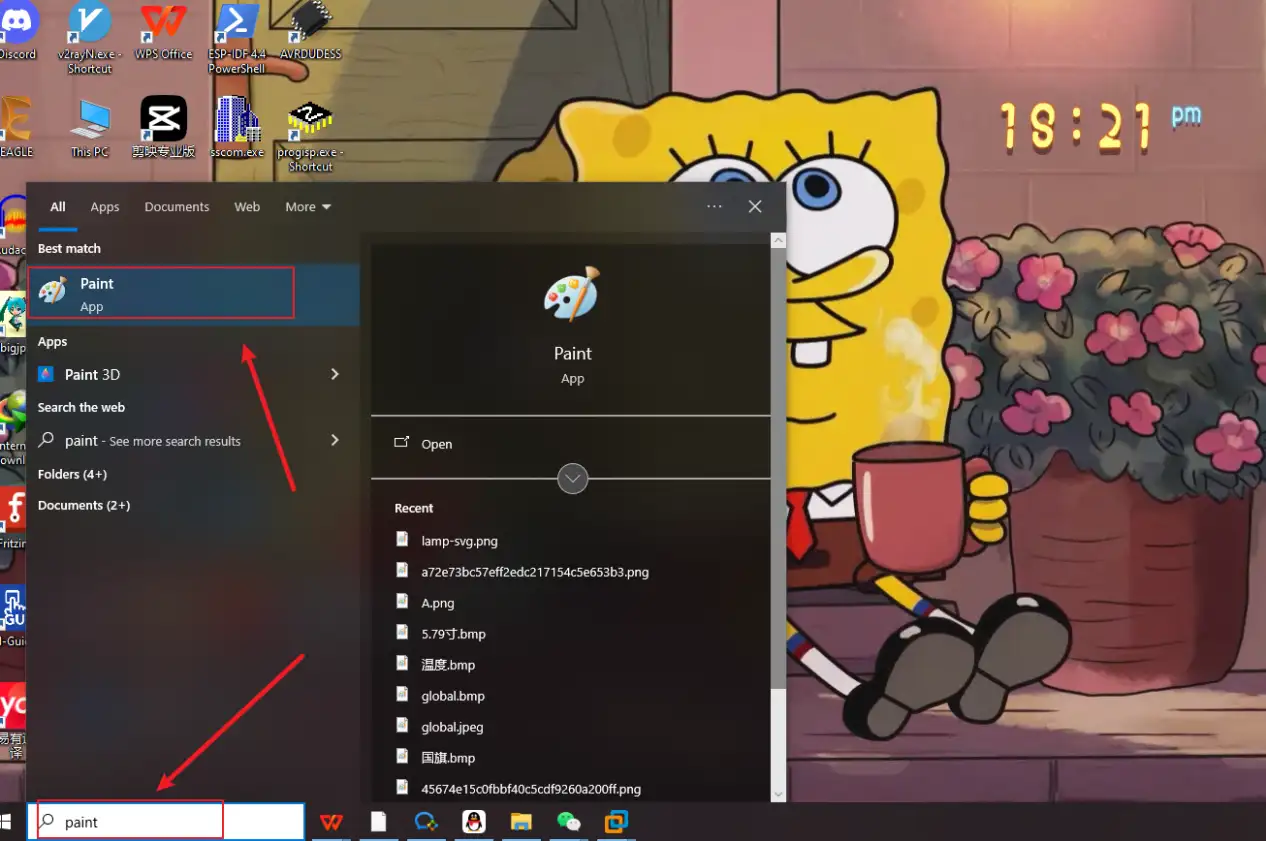The width and height of the screenshot is (1266, 841).
Task: Expand the More filter dropdown
Action: point(307,207)
